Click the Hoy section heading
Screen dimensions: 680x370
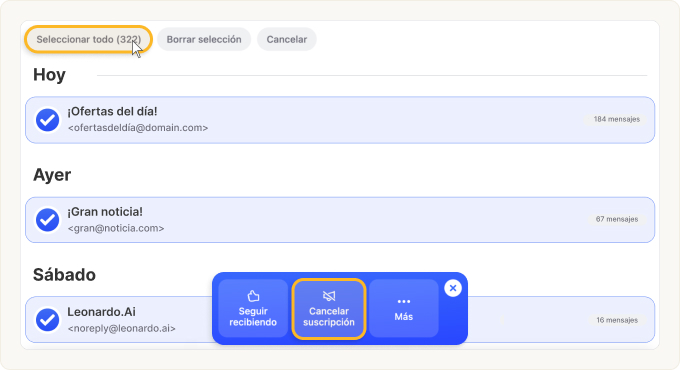(x=49, y=75)
